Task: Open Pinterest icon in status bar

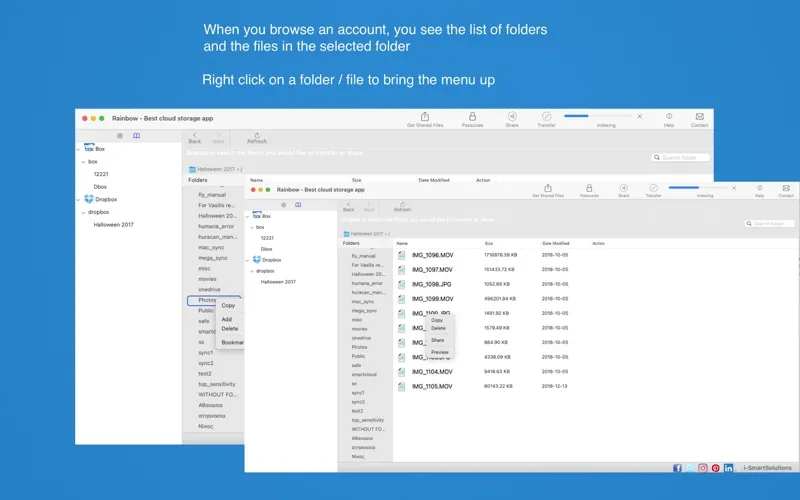Action: pyautogui.click(x=715, y=468)
